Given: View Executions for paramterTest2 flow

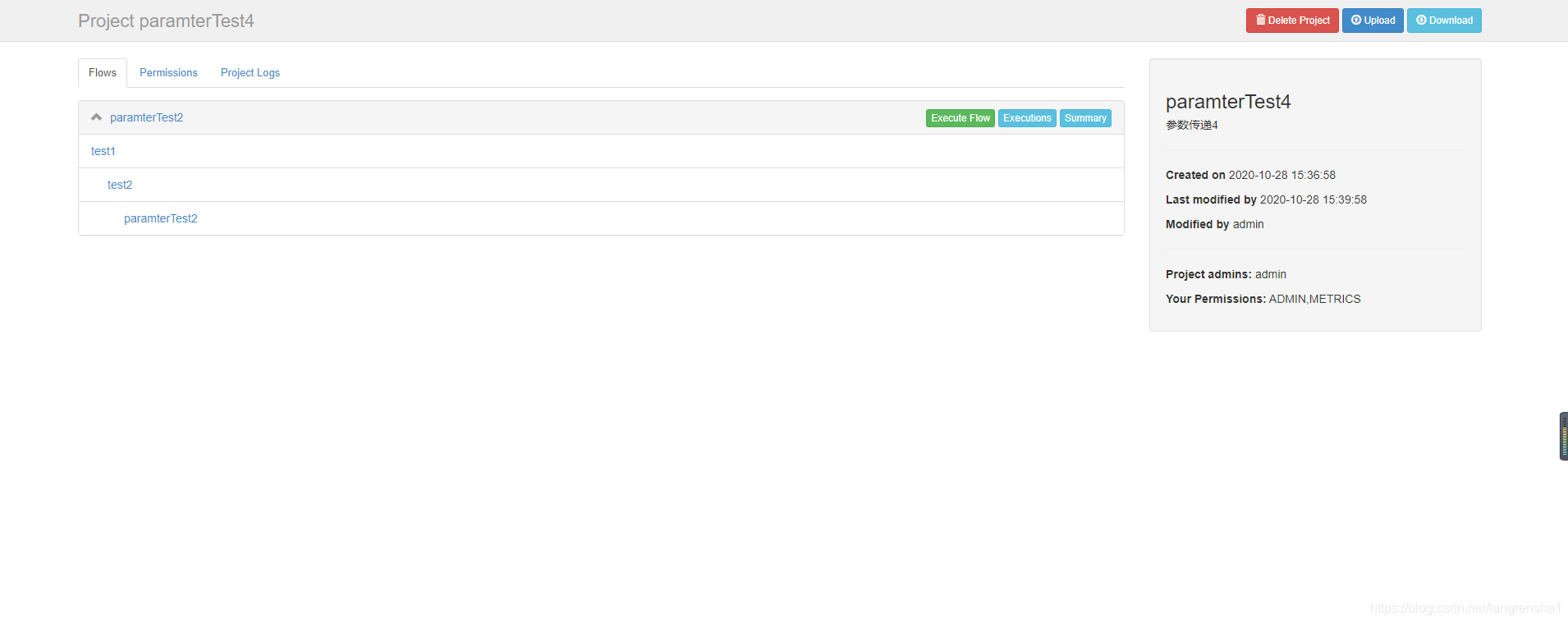Looking at the screenshot, I should click(1027, 118).
